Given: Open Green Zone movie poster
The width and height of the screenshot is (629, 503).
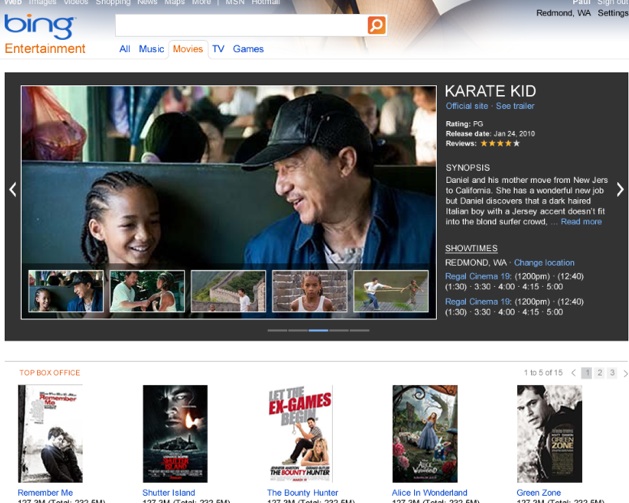Looking at the screenshot, I should pos(549,434).
